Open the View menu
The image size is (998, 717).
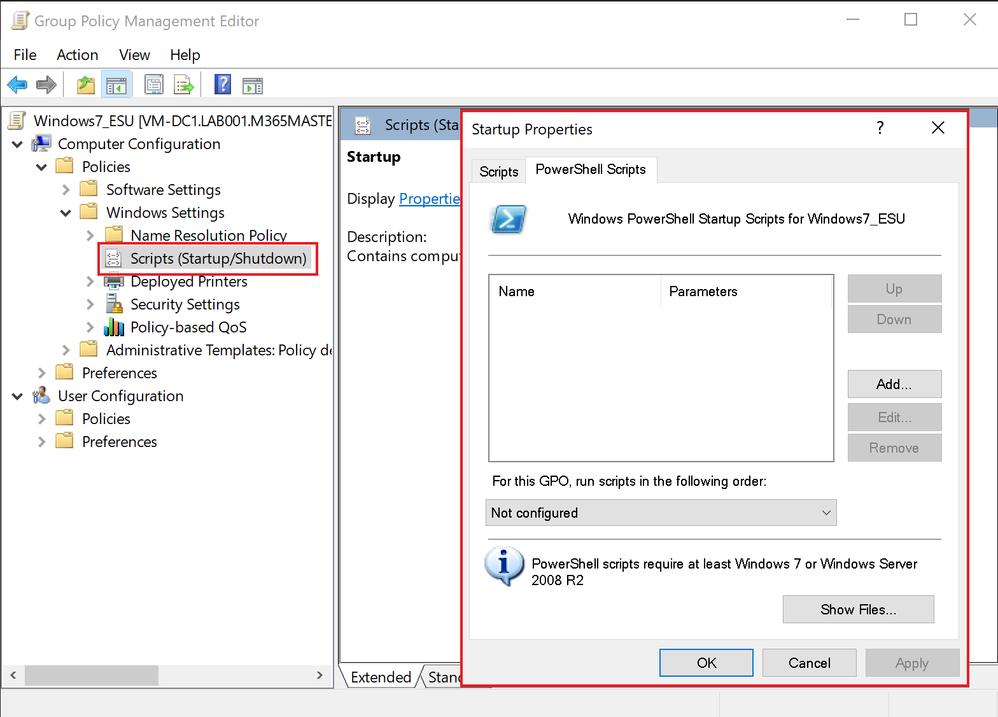pyautogui.click(x=134, y=55)
